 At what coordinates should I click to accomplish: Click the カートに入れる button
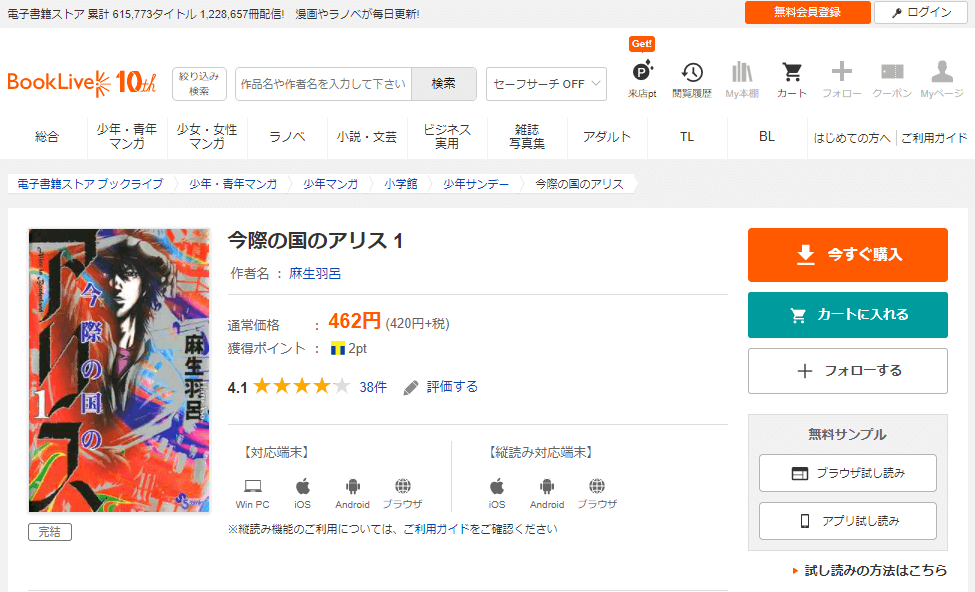[x=847, y=315]
